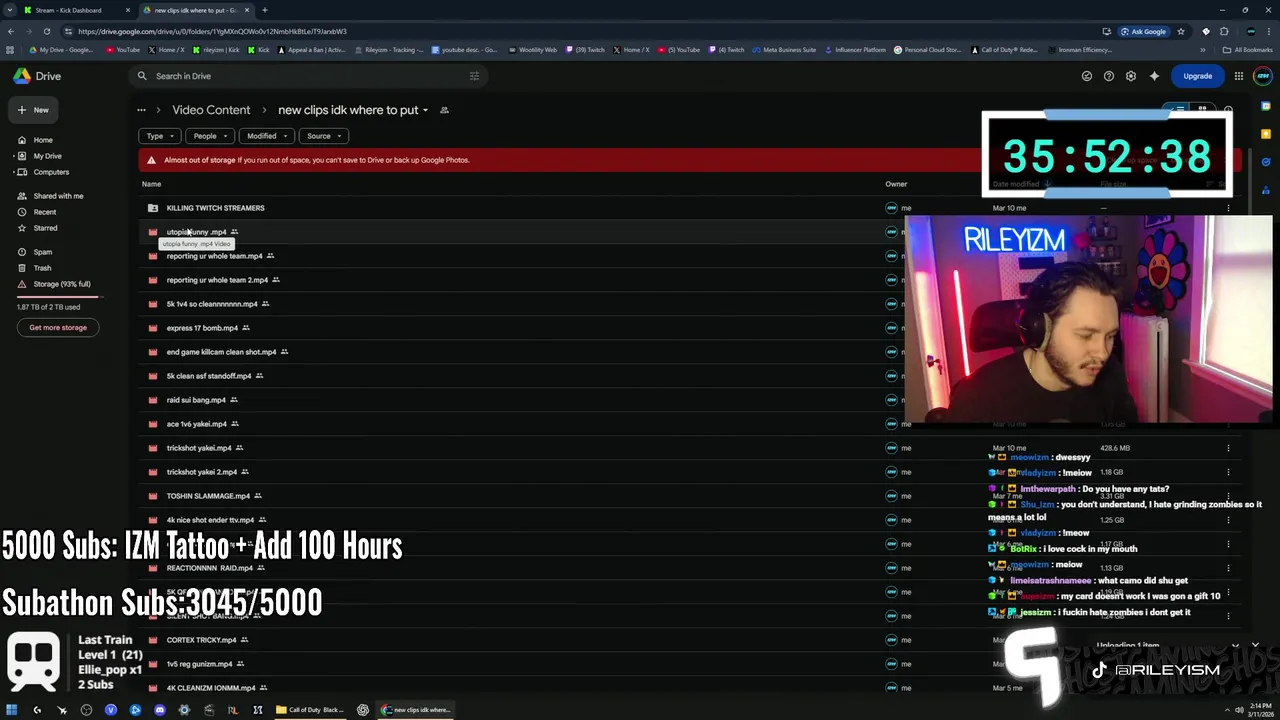Open the Meta Business Suite bookmark
The image size is (1280, 720).
click(x=784, y=49)
